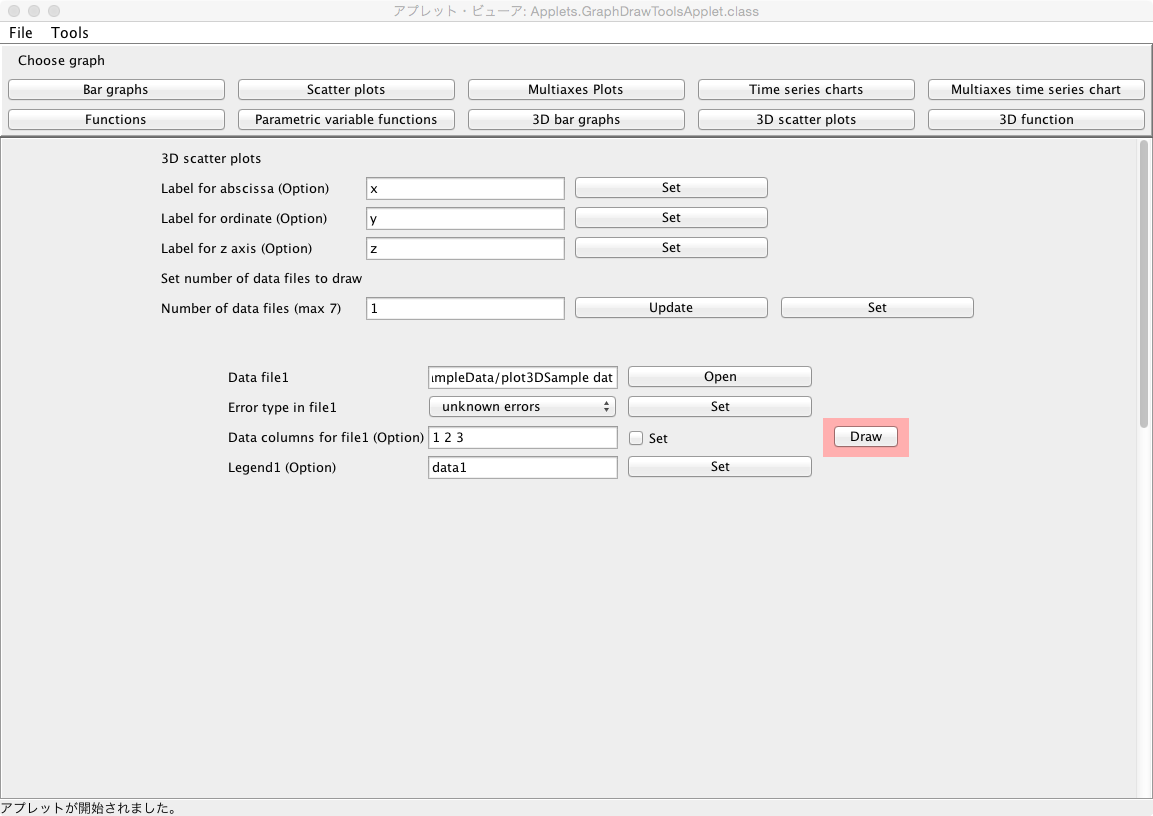This screenshot has height=816, width=1153.
Task: Click the Legend1 input field
Action: (x=523, y=468)
